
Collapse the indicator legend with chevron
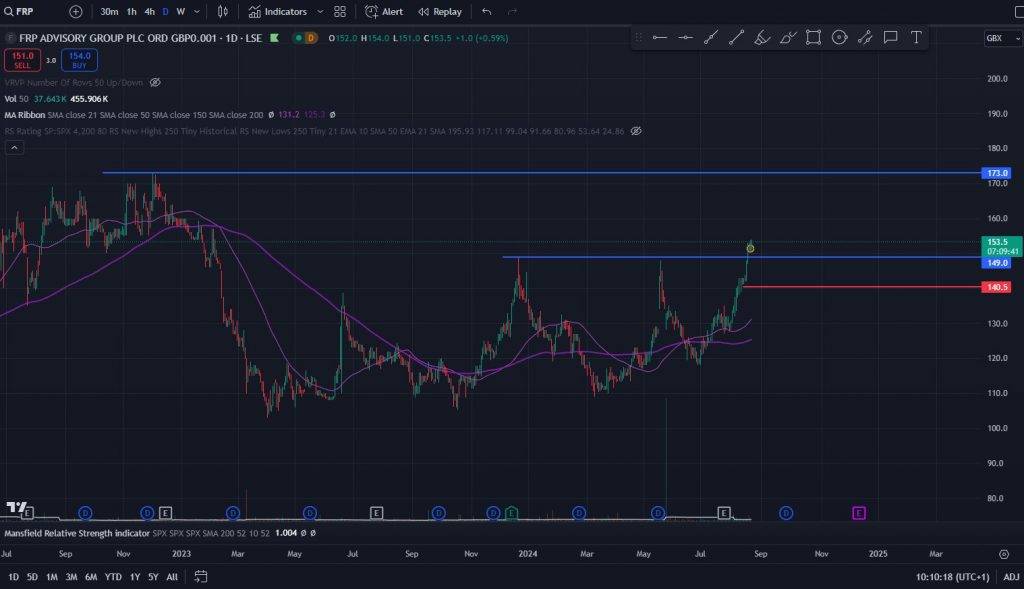pos(14,147)
